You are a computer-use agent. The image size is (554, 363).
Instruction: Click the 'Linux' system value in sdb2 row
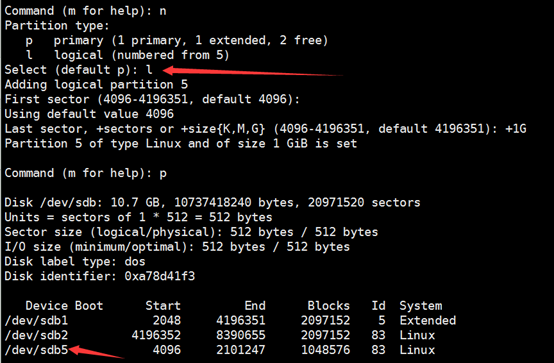click(417, 335)
